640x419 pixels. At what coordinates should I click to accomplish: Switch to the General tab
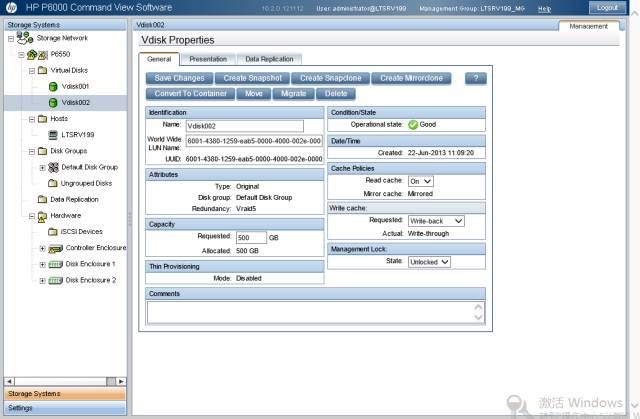tap(159, 59)
